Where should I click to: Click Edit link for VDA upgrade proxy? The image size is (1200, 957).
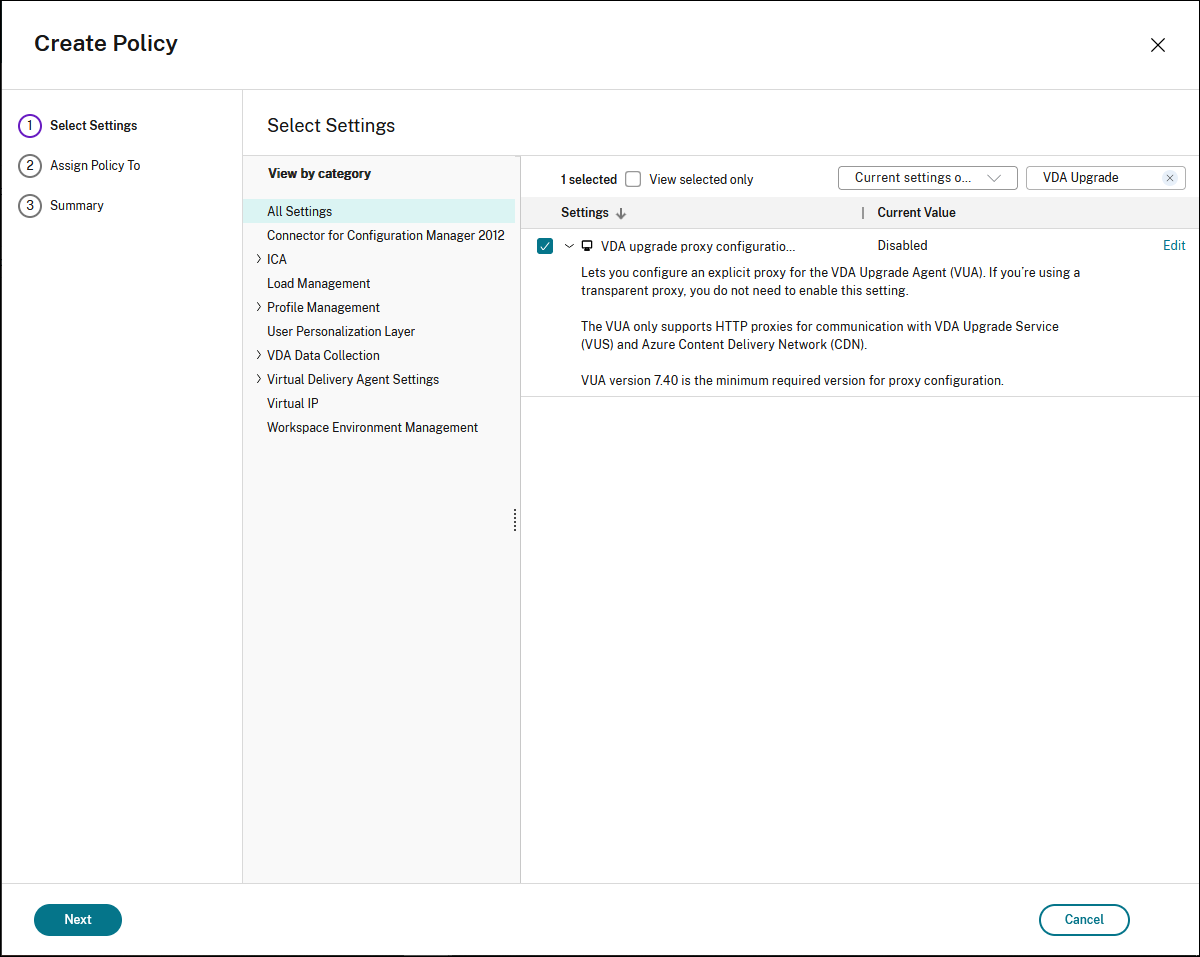click(x=1174, y=246)
